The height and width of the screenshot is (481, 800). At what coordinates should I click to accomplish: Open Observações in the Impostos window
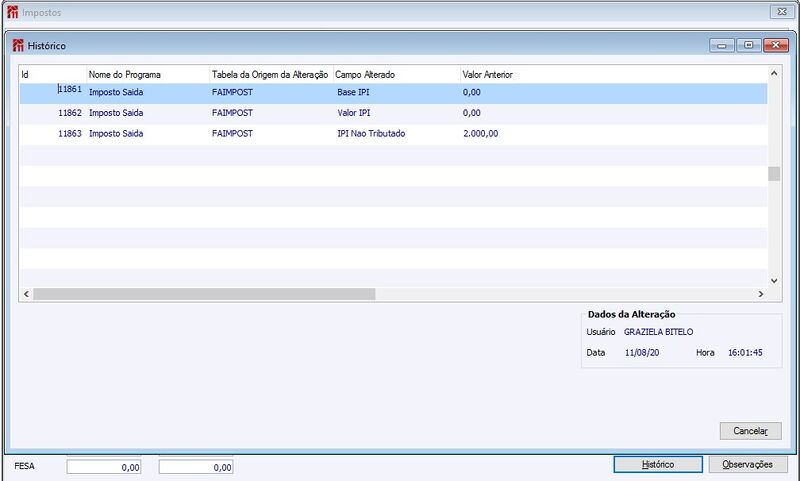(747, 465)
